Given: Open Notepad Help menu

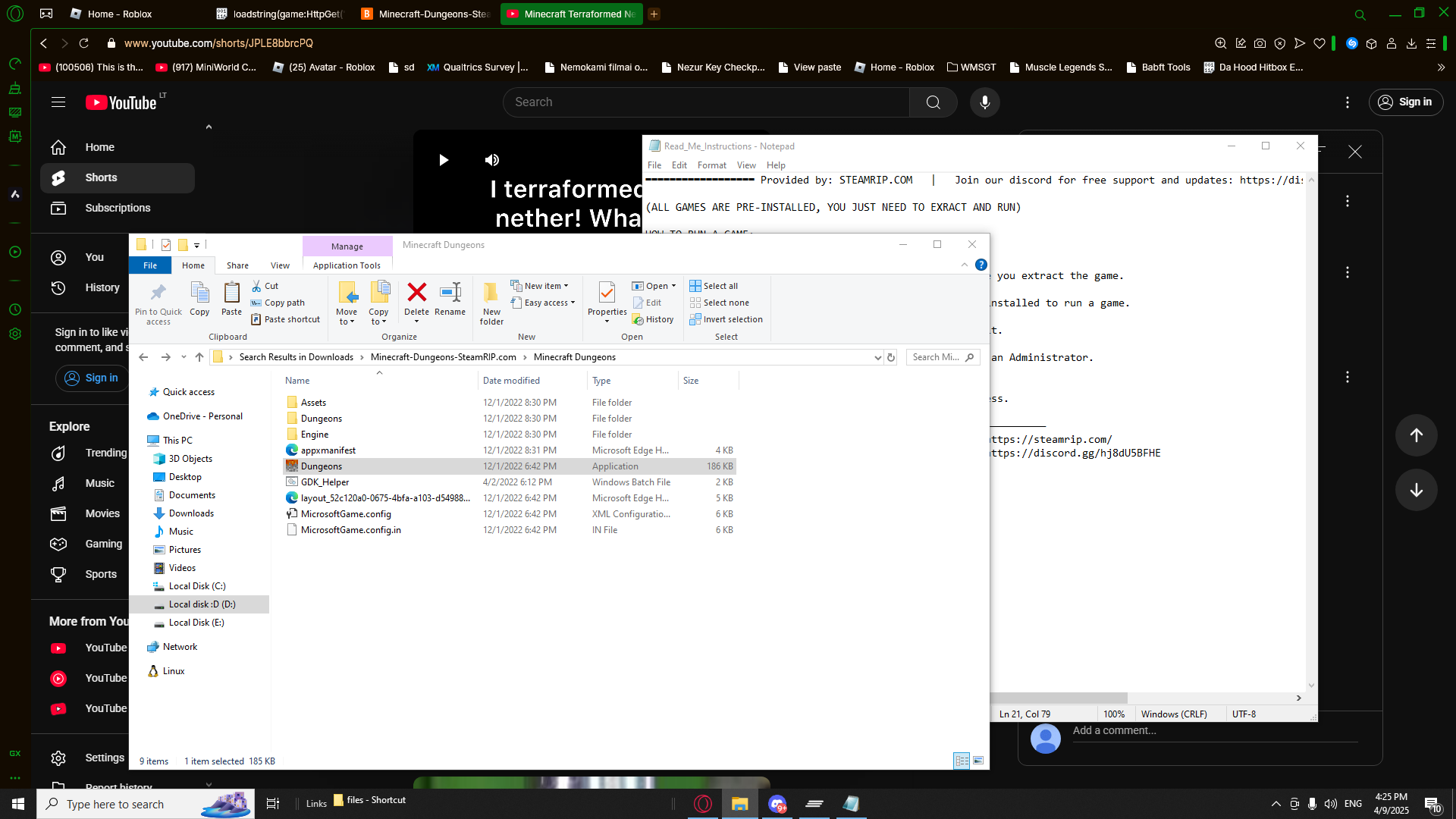Looking at the screenshot, I should (x=776, y=165).
